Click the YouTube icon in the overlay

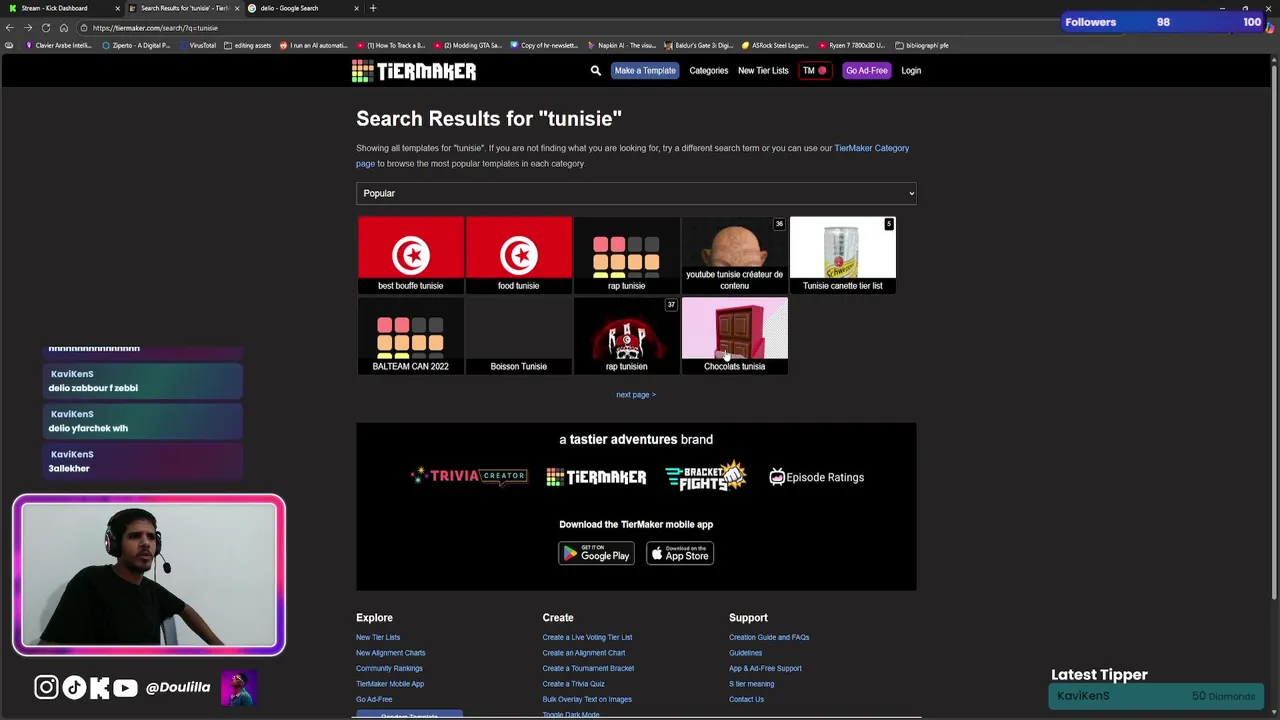click(x=125, y=687)
